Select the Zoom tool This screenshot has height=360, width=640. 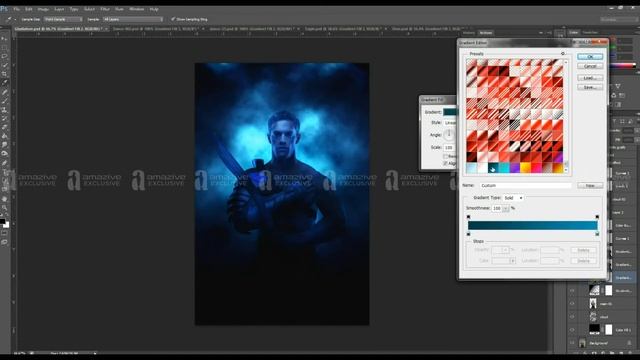click(4, 207)
